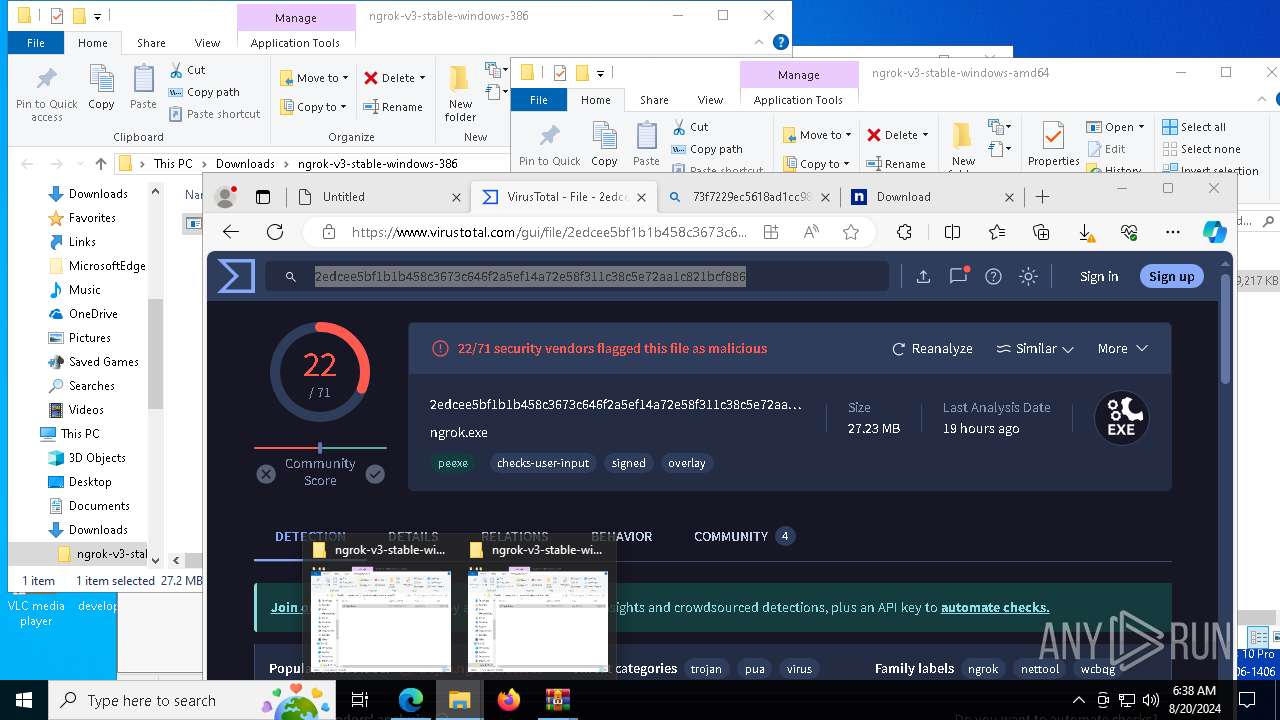Open the COMMUNITY tab on VirusTotal
Viewport: 1280px width, 720px height.
744,537
